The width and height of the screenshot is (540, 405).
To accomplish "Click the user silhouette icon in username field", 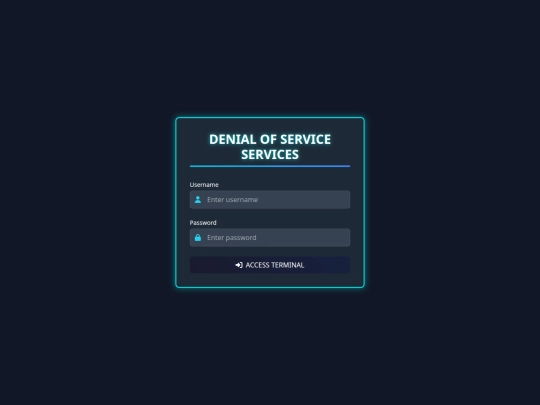I will tap(198, 199).
